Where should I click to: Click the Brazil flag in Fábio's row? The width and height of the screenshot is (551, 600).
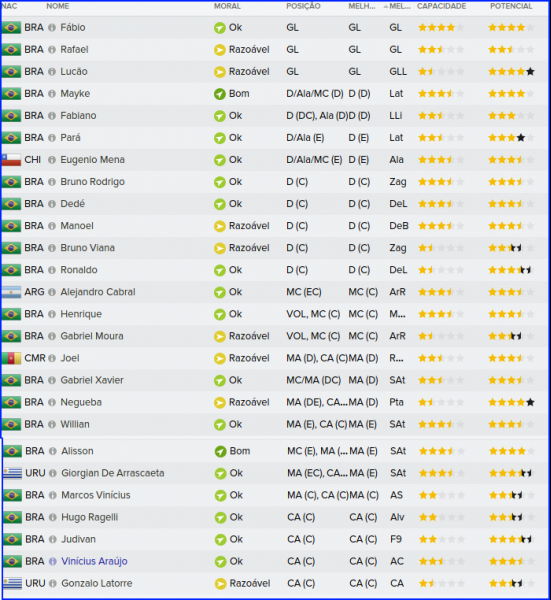click(11, 28)
